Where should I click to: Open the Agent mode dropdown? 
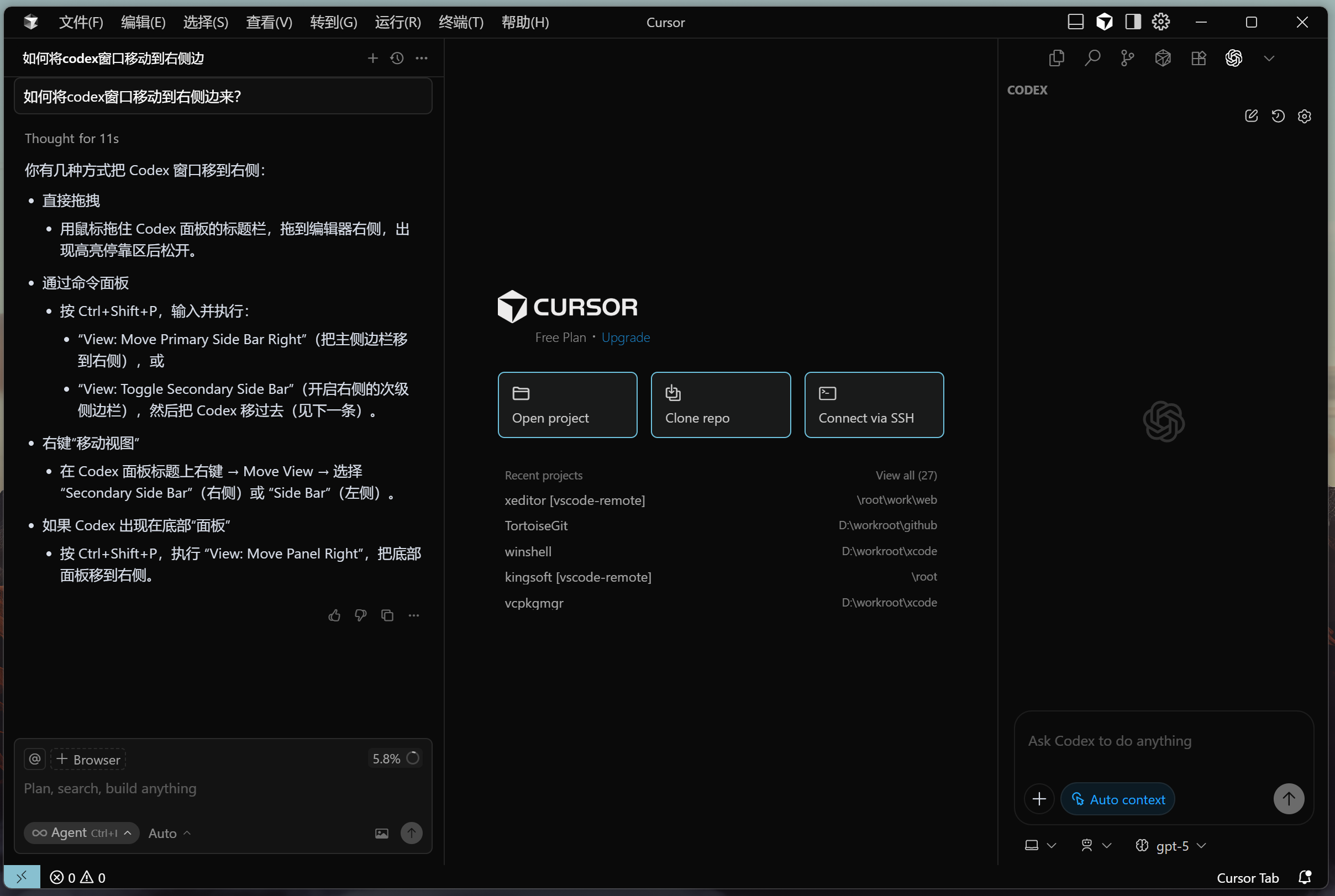tap(81, 832)
